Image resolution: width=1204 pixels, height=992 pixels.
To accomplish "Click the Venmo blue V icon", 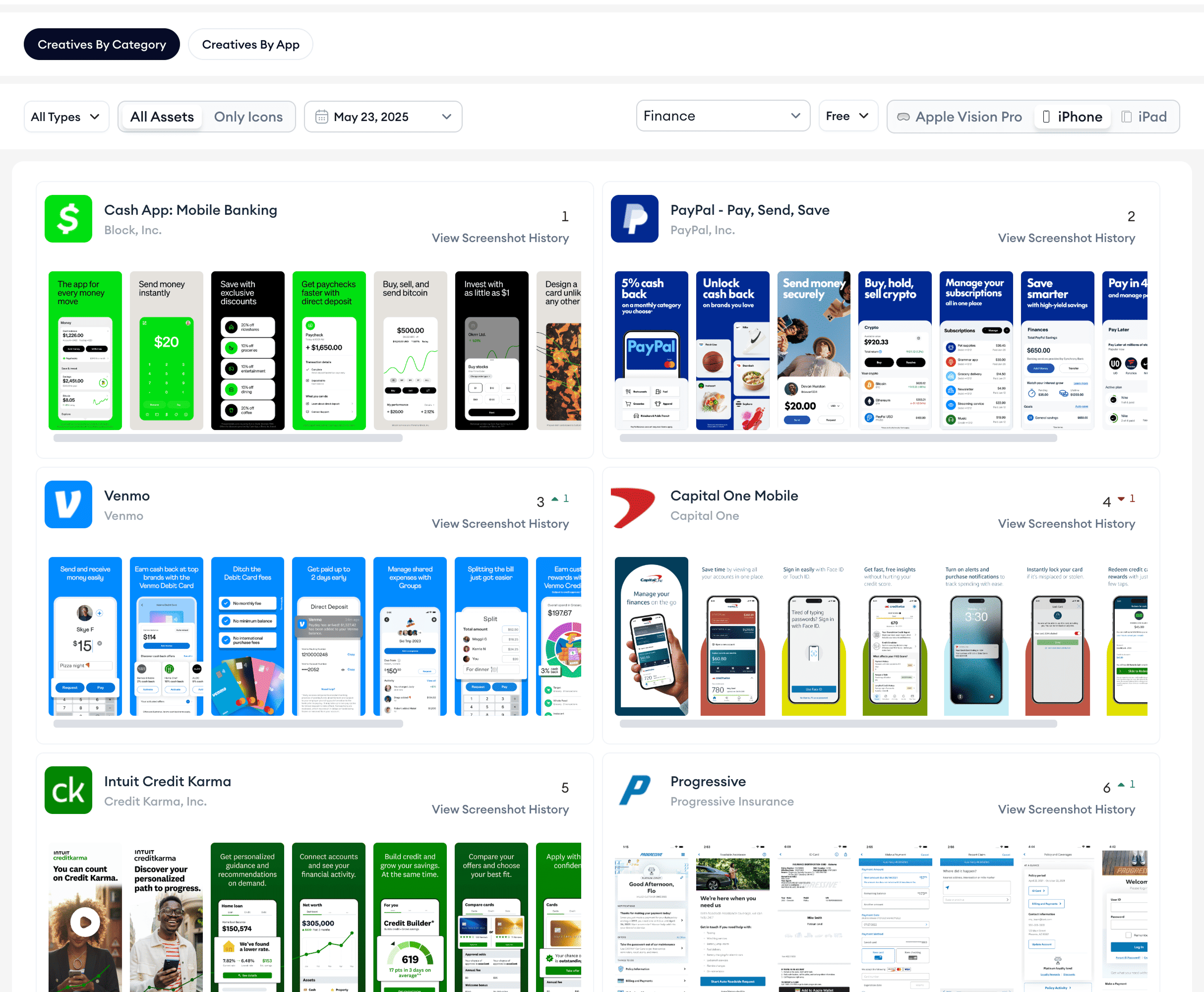I will coord(68,504).
